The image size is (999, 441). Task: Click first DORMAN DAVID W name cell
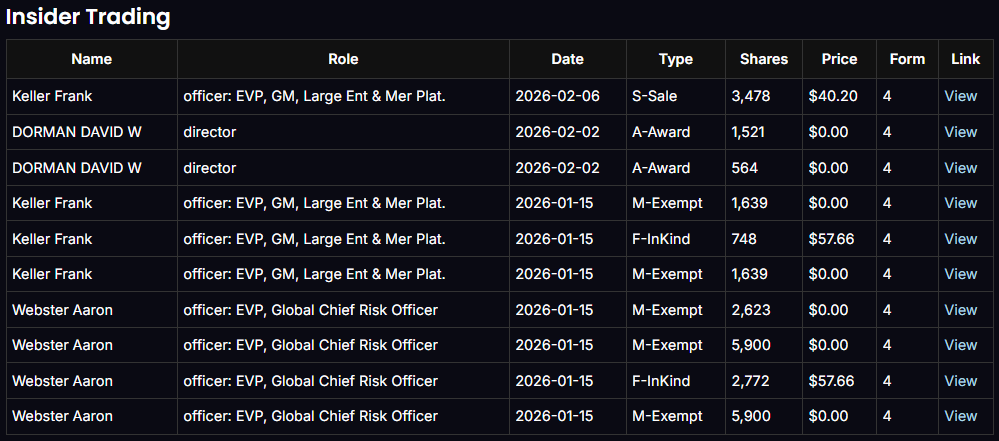77,132
